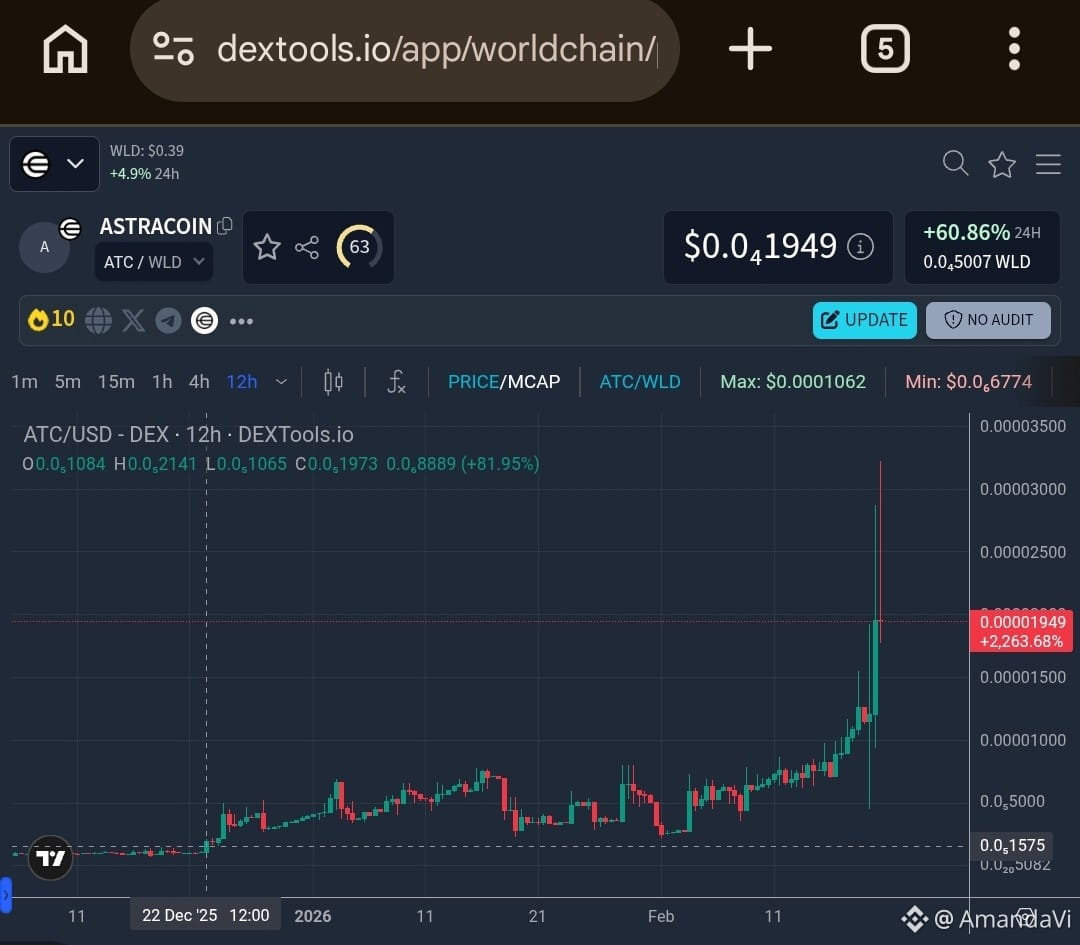Click the 0.0₅1575 crosshair price label
Image resolution: width=1080 pixels, height=945 pixels.
(x=1012, y=845)
